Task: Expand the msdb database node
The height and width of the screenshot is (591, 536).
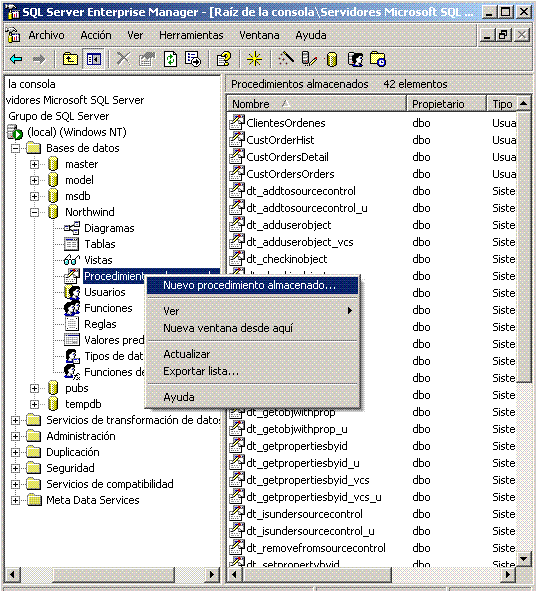Action: click(34, 196)
